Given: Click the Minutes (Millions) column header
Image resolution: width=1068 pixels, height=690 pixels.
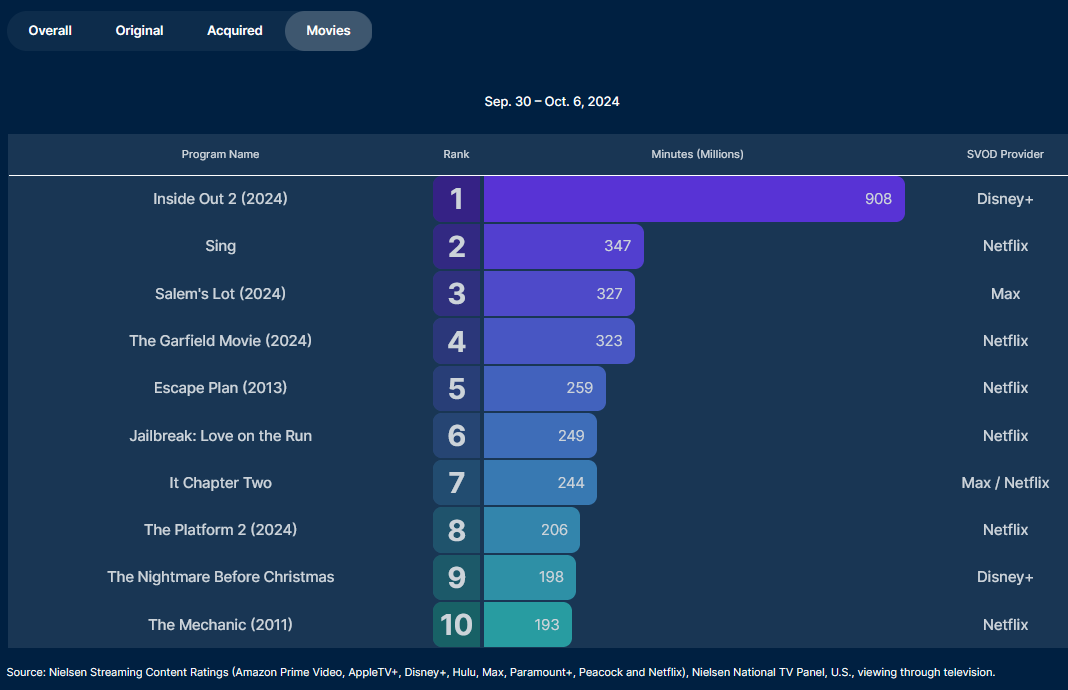Looking at the screenshot, I should pyautogui.click(x=697, y=154).
